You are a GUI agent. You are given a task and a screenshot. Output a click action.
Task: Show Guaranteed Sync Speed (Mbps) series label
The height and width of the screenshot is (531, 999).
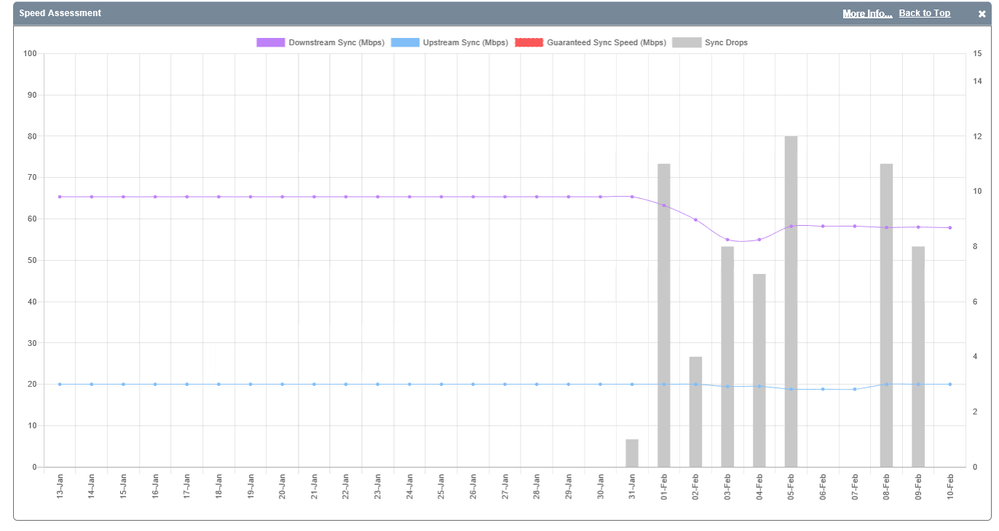coord(606,43)
